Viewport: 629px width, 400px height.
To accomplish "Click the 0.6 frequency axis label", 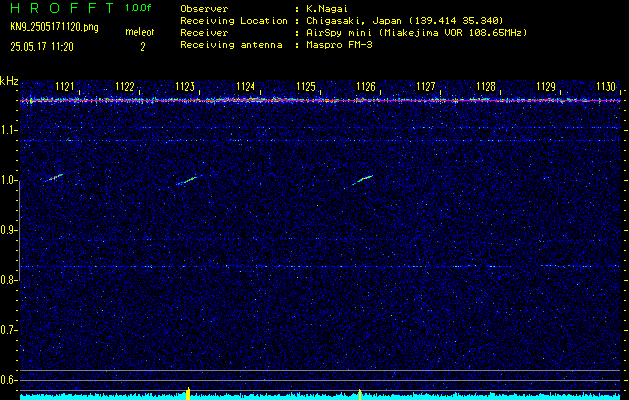I will 8,380.
